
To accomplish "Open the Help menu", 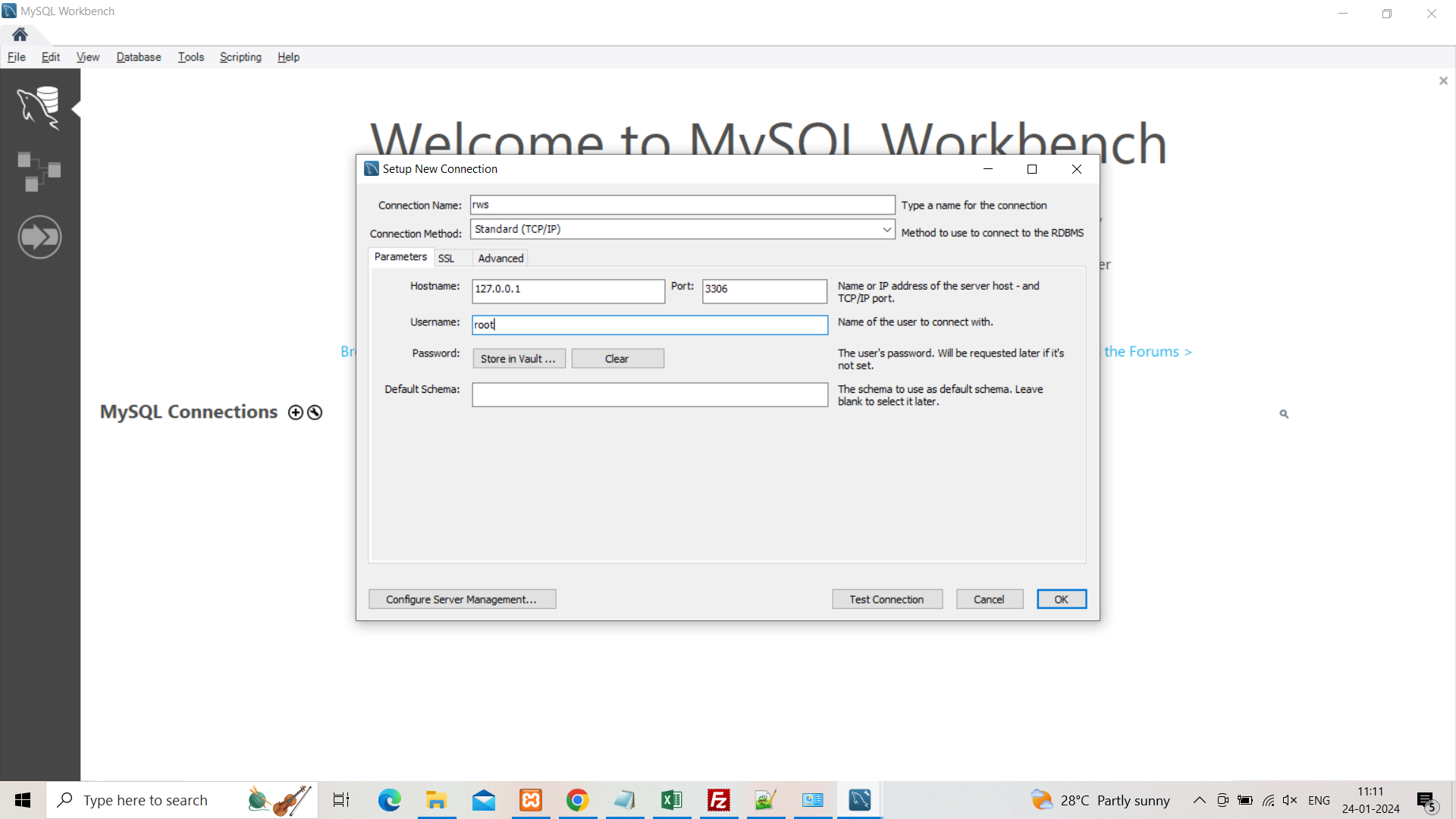I will 288,57.
